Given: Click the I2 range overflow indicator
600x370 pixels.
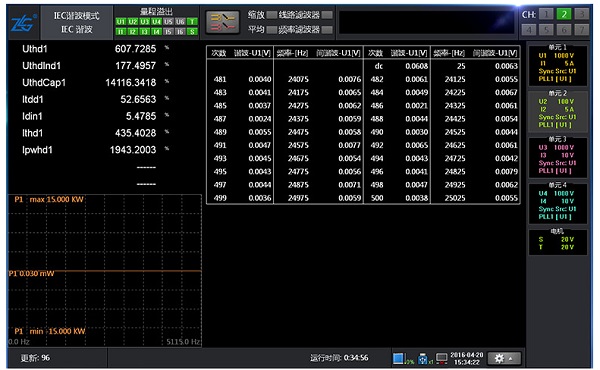Looking at the screenshot, I should click(133, 31).
